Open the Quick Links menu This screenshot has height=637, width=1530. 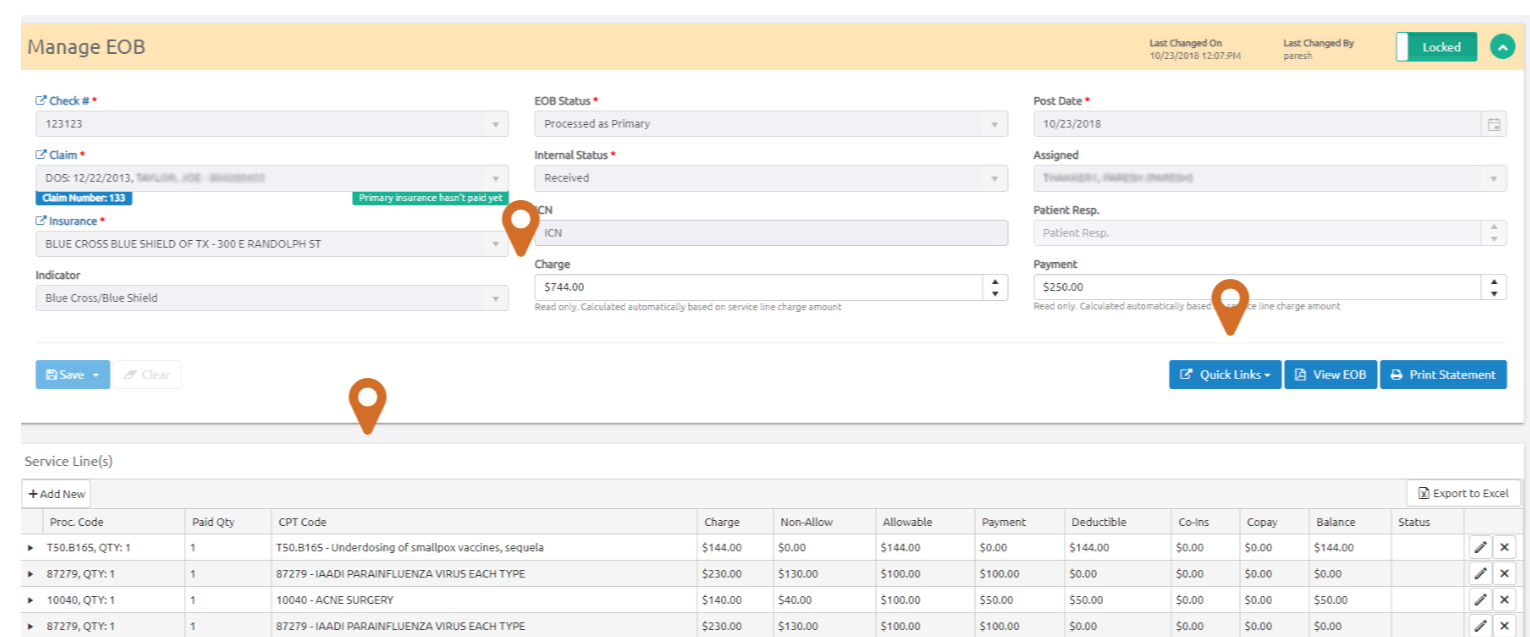tap(1224, 374)
